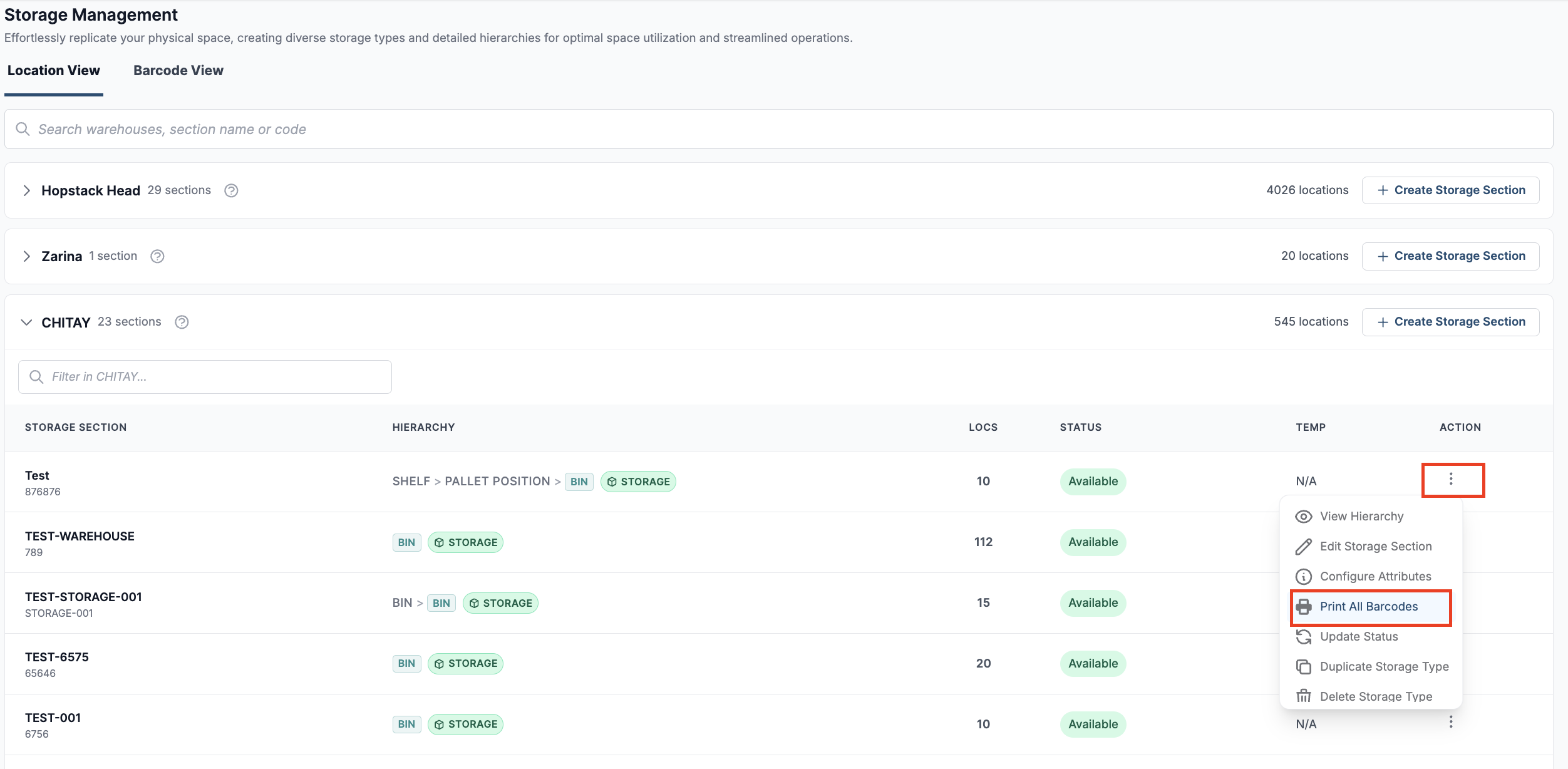Viewport: 1568px width, 769px height.
Task: Click the help icon beside Zarina section
Action: click(x=157, y=256)
